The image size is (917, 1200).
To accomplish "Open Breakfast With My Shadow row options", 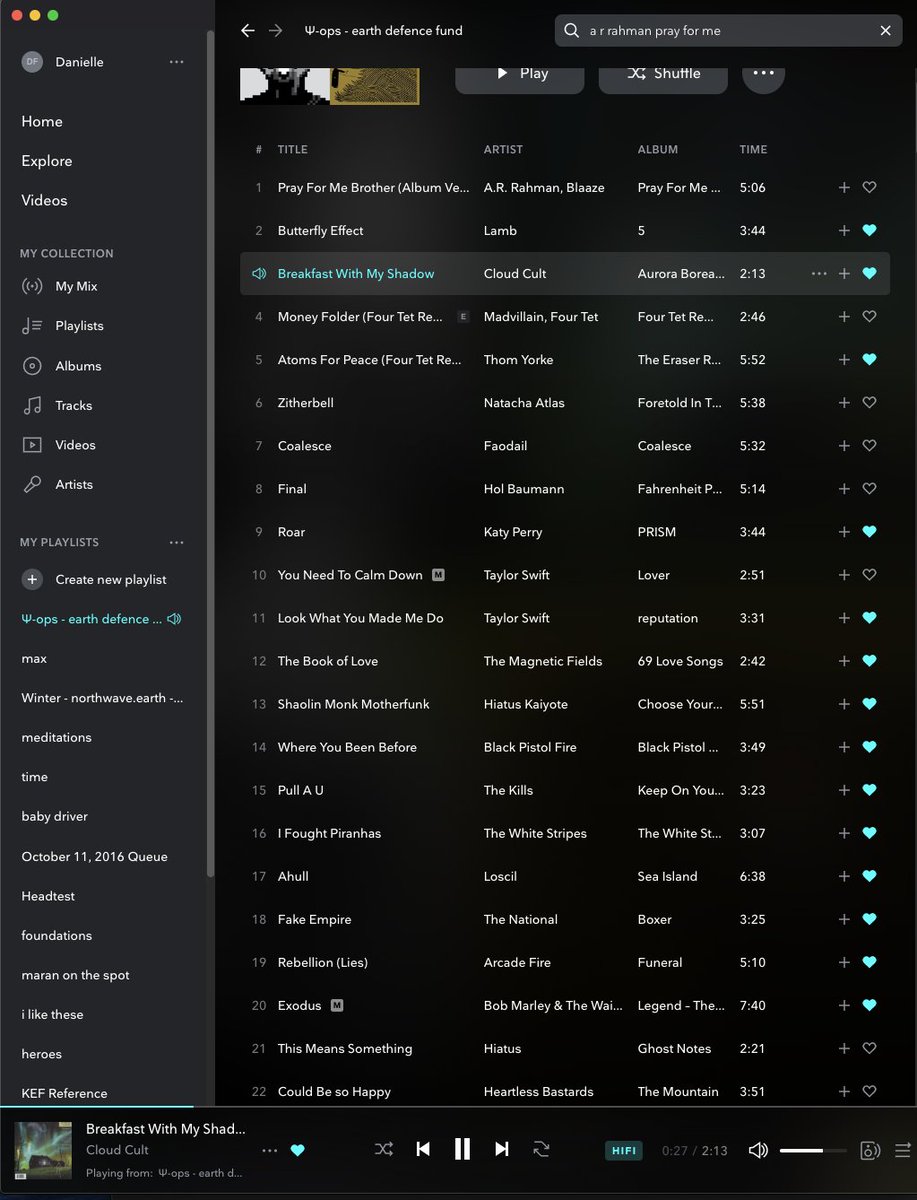I will click(819, 274).
